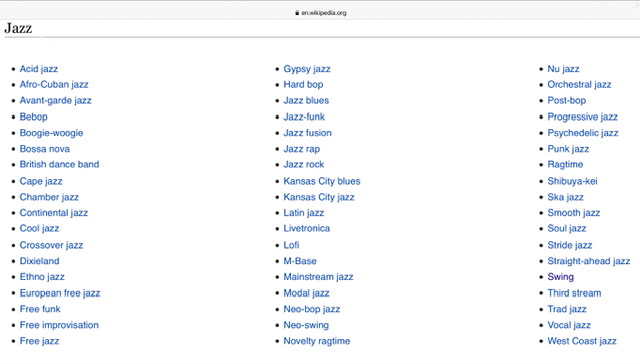Select the Latin jazz link

(x=304, y=213)
